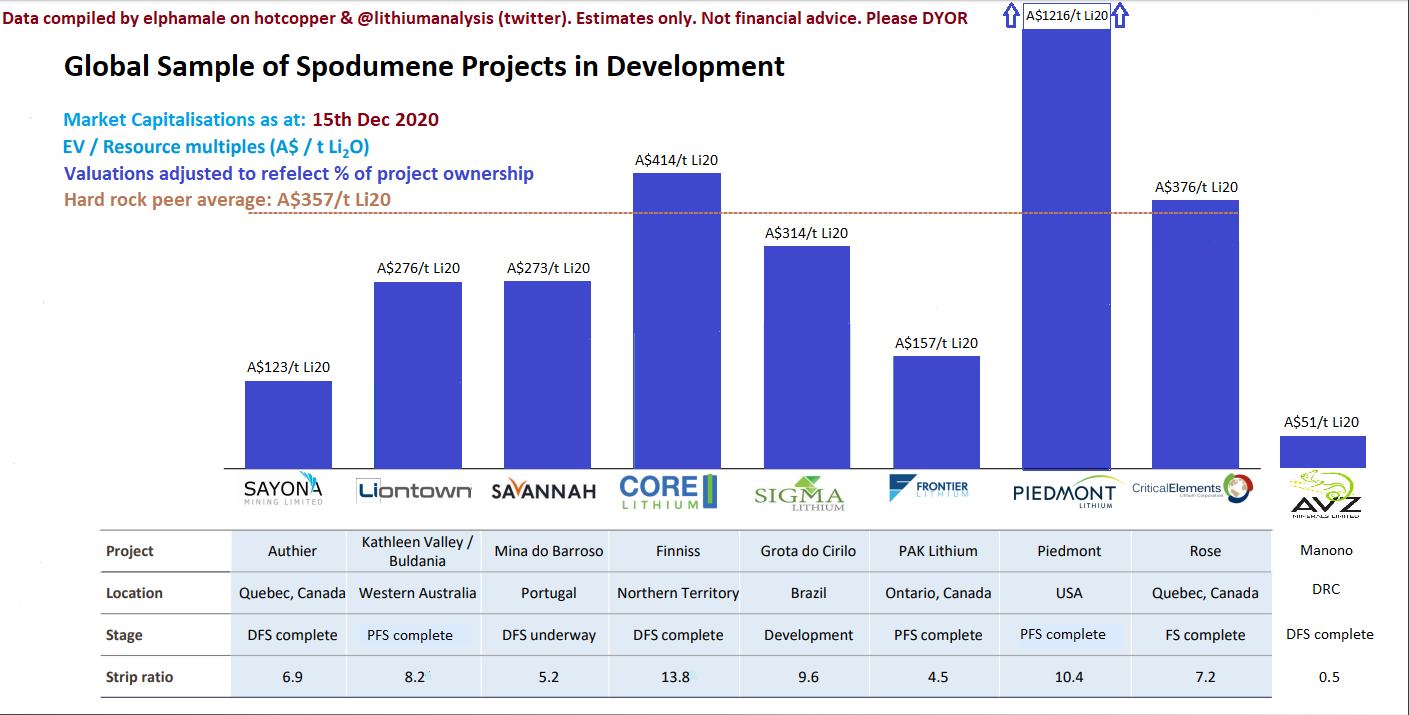Select the strip ratio value '0.5'
1409x715 pixels.
[x=1329, y=677]
